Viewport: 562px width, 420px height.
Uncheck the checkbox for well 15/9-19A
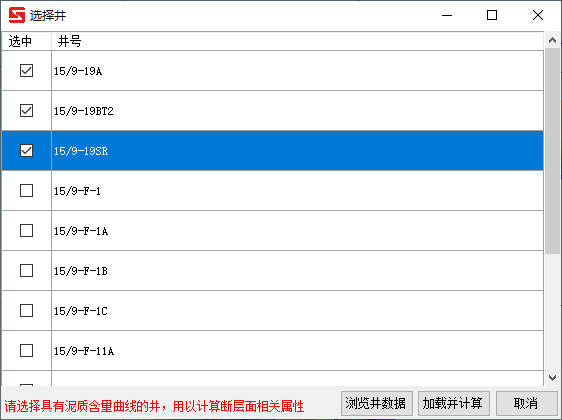click(27, 71)
